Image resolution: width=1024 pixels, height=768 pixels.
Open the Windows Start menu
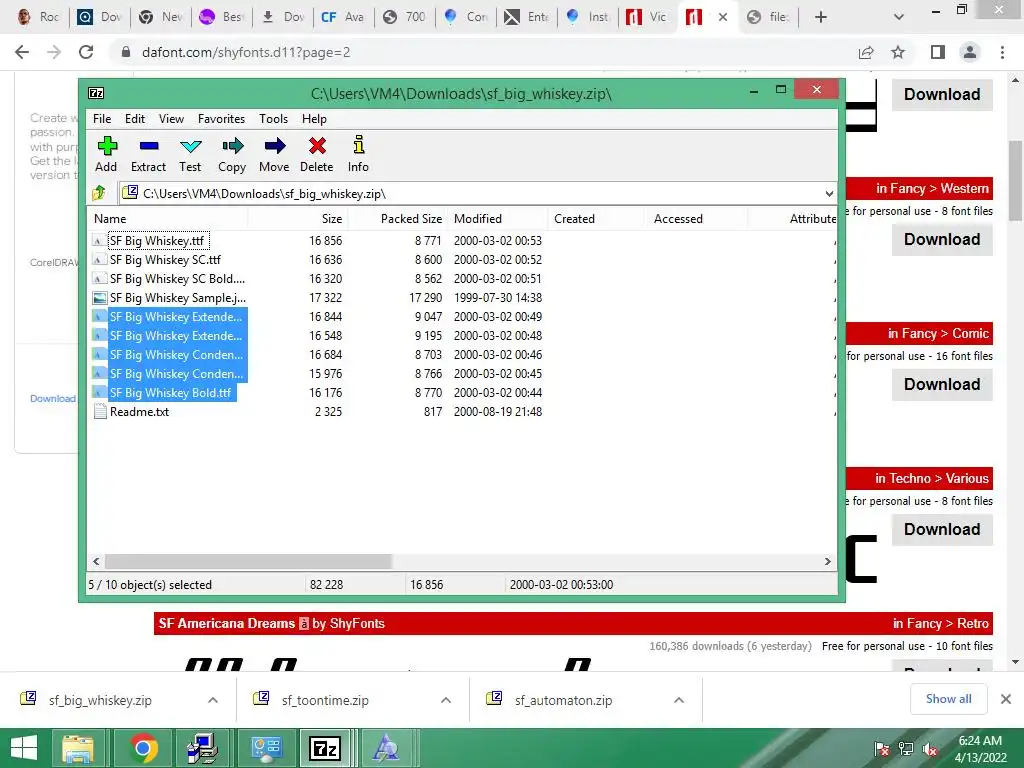(x=24, y=748)
